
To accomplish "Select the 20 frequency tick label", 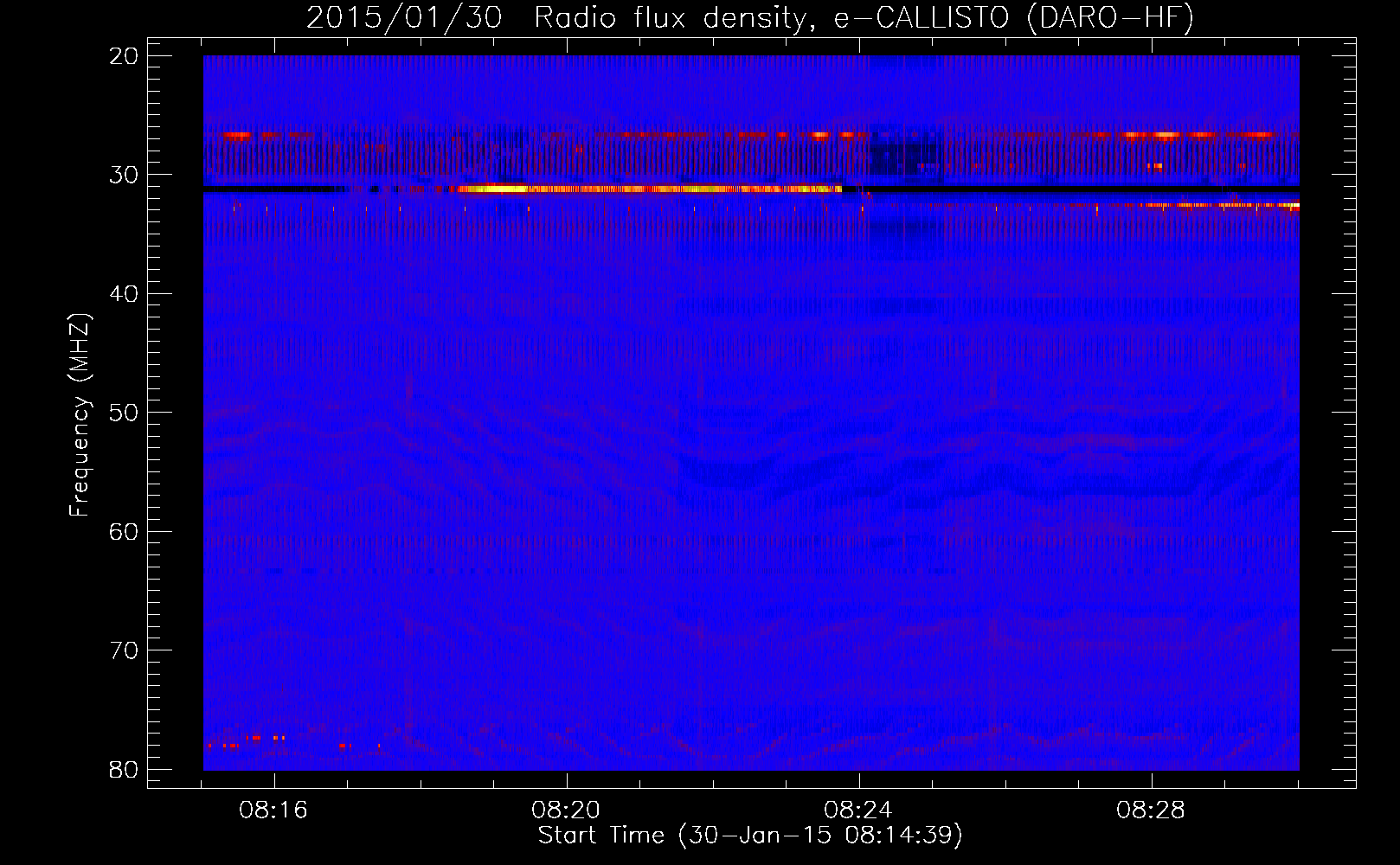I will [125, 56].
